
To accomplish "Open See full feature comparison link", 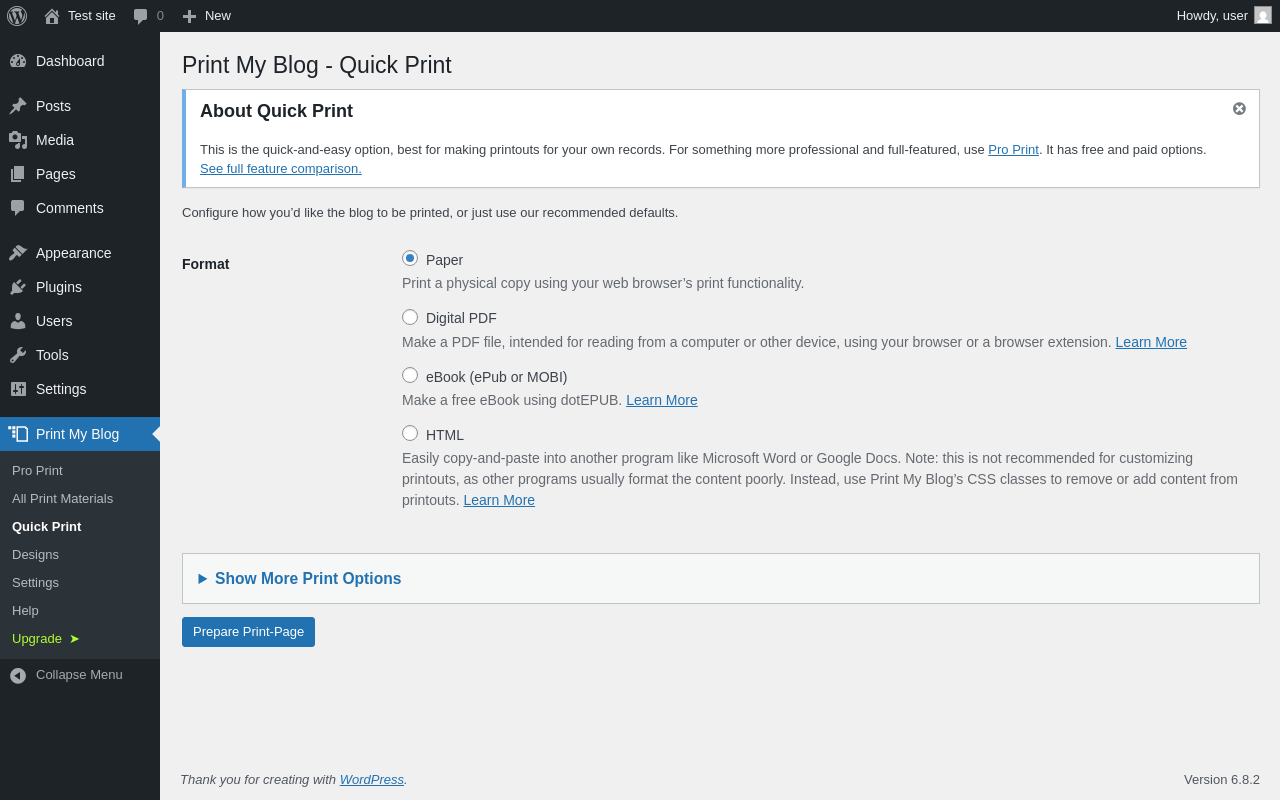I will click(x=281, y=168).
